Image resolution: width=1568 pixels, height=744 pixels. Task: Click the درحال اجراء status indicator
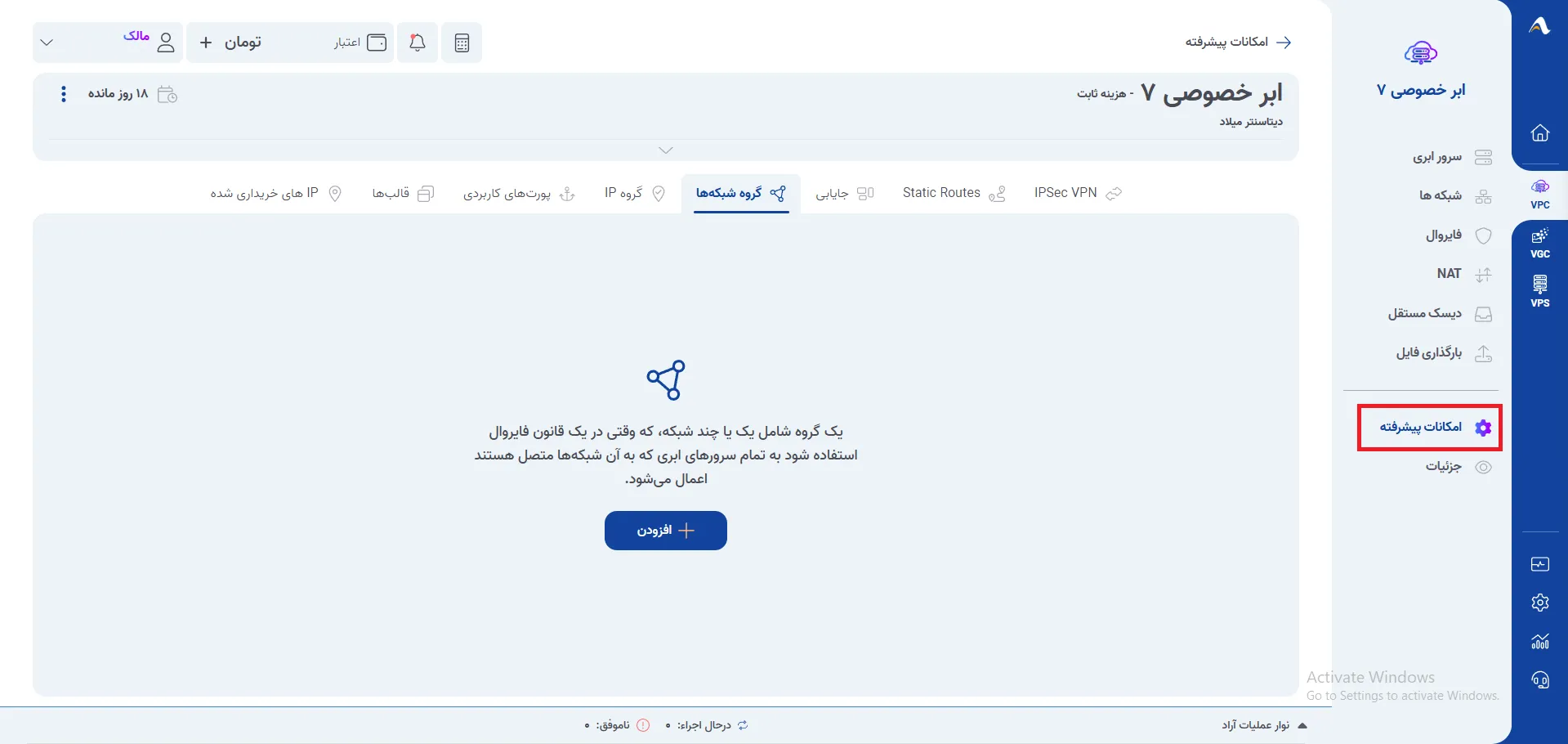tap(708, 725)
